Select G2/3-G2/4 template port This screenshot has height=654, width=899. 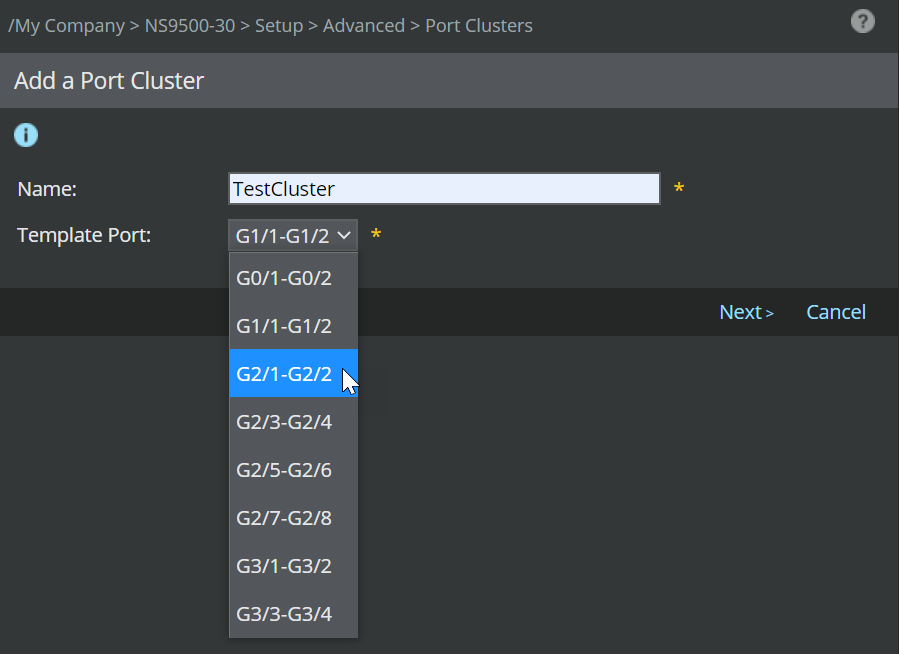click(294, 421)
